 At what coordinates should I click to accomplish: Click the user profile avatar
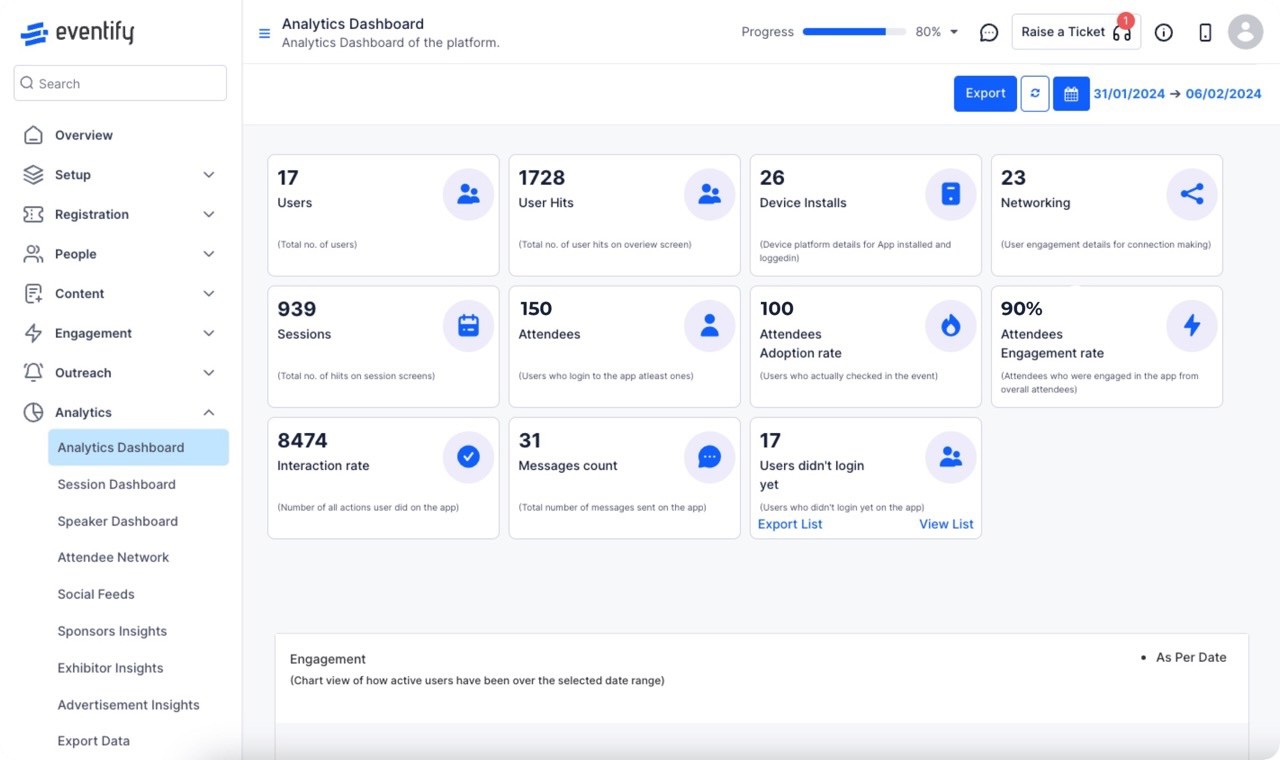[x=1245, y=32]
